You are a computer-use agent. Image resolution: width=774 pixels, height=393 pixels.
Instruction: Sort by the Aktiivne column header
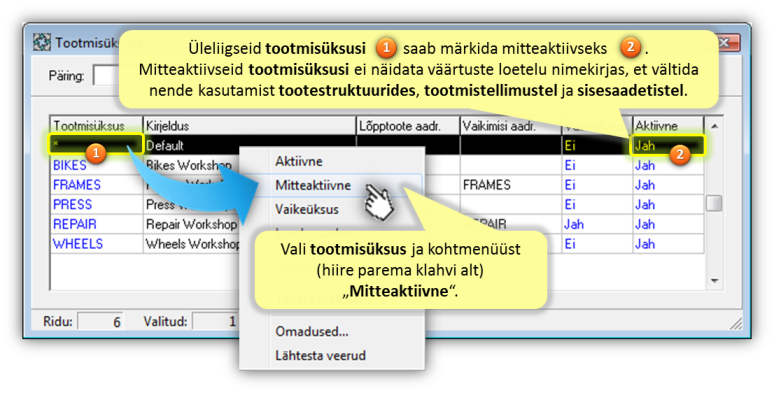click(x=668, y=126)
